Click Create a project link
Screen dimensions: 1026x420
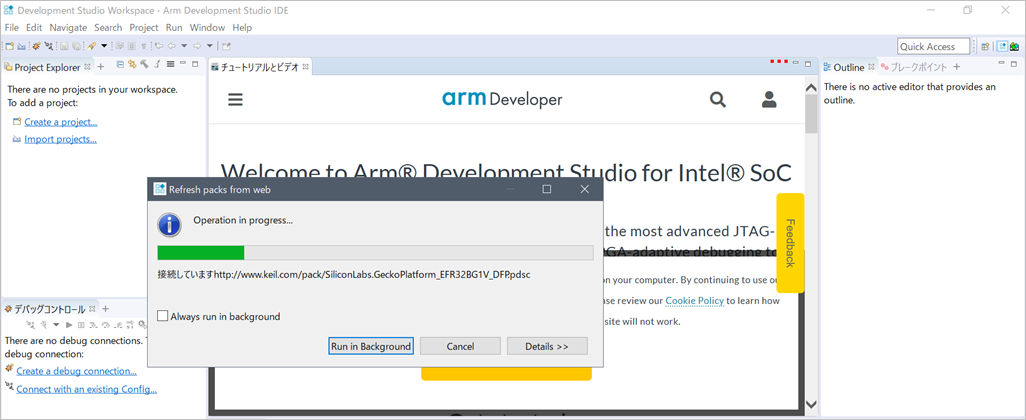pos(61,122)
